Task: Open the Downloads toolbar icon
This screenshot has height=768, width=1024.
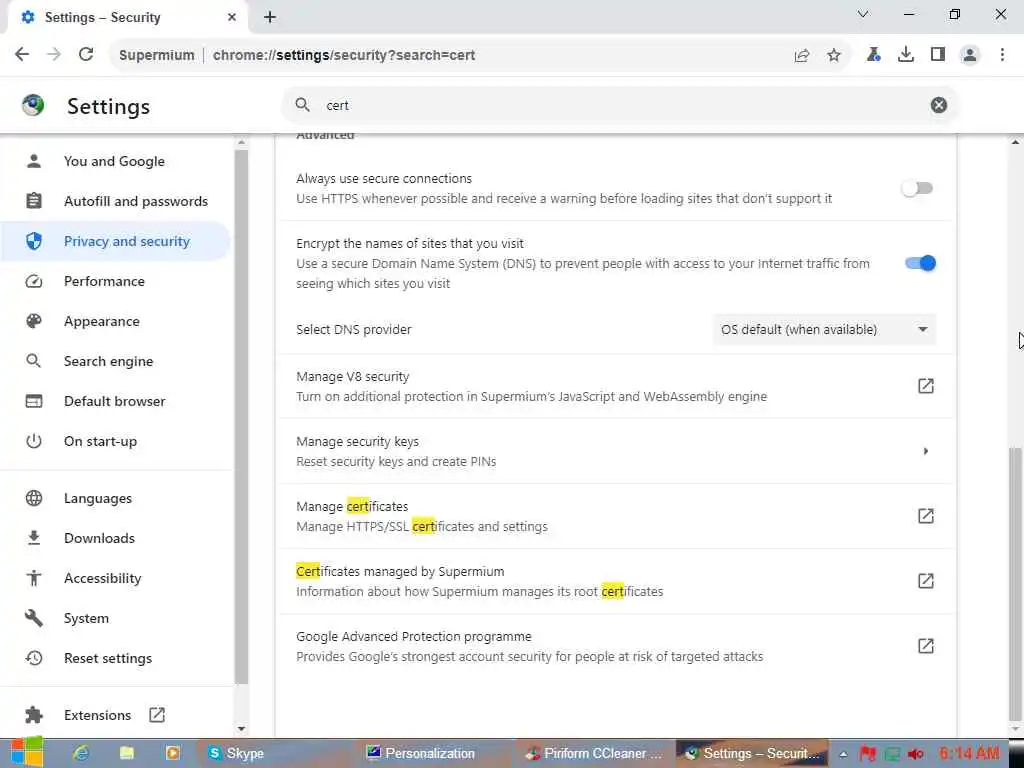Action: pos(906,55)
